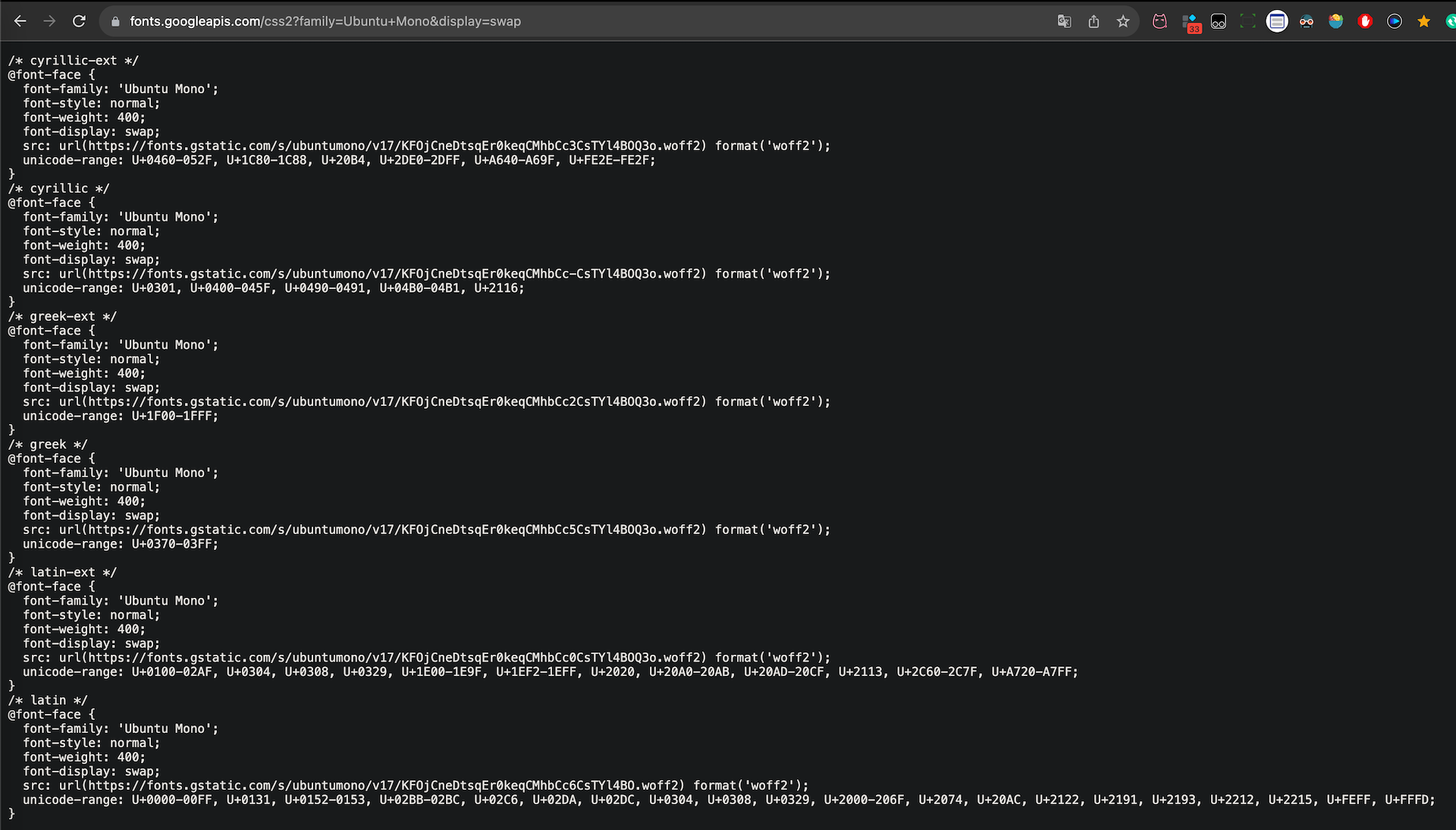Screen dimensions: 1456x830
Task: Activate the green screen-capture extension
Action: coord(1247,21)
